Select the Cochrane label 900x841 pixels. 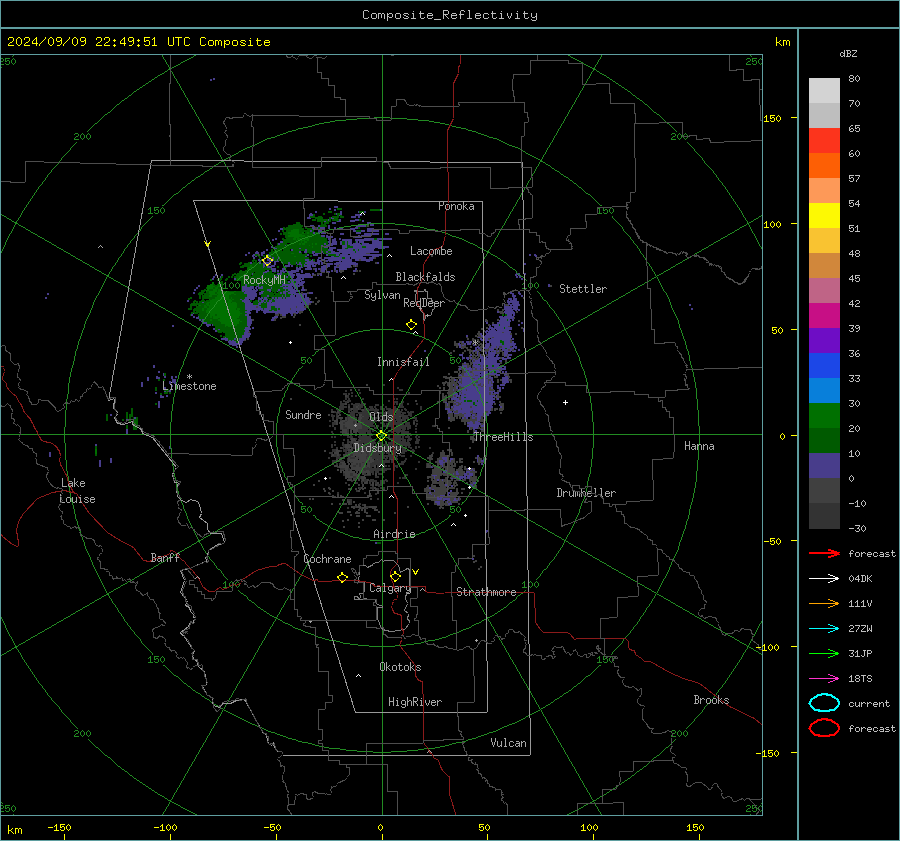point(327,559)
